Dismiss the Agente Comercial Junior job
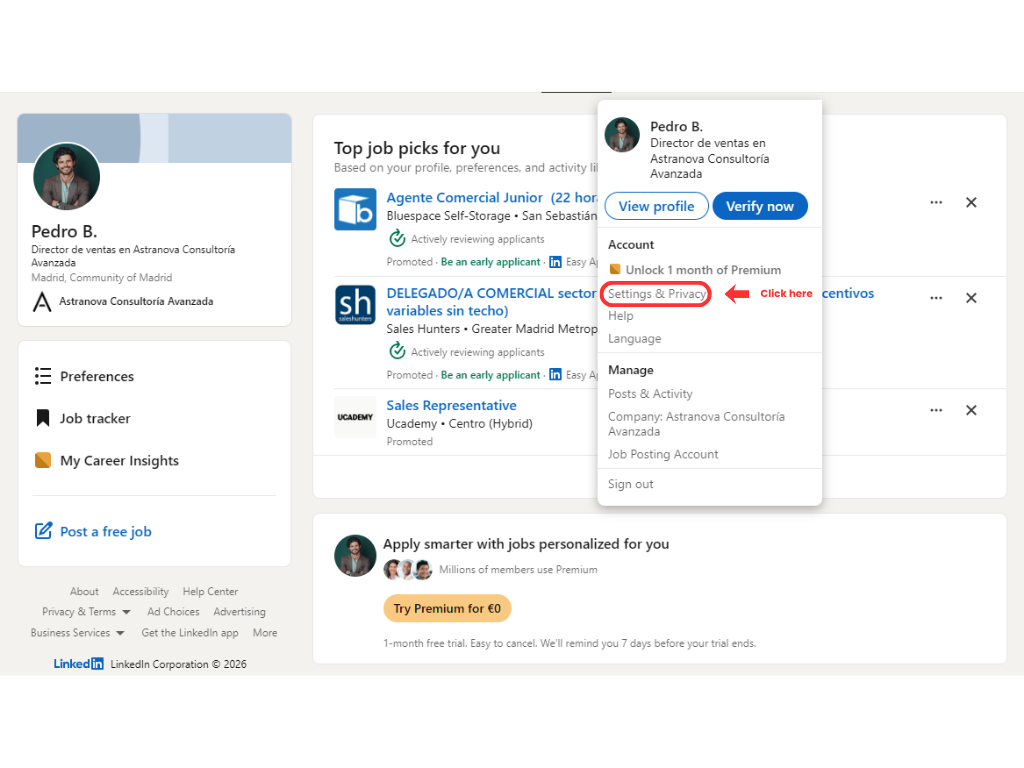Screen dimensions: 1024x768 click(971, 202)
